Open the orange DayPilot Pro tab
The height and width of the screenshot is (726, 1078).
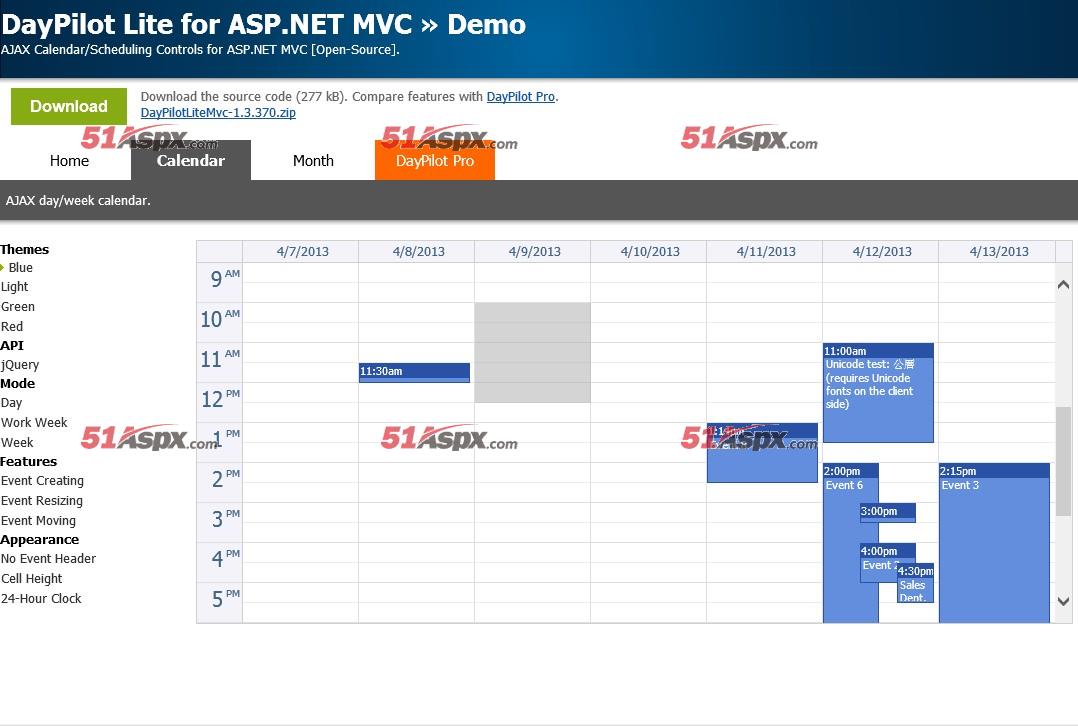click(x=434, y=161)
